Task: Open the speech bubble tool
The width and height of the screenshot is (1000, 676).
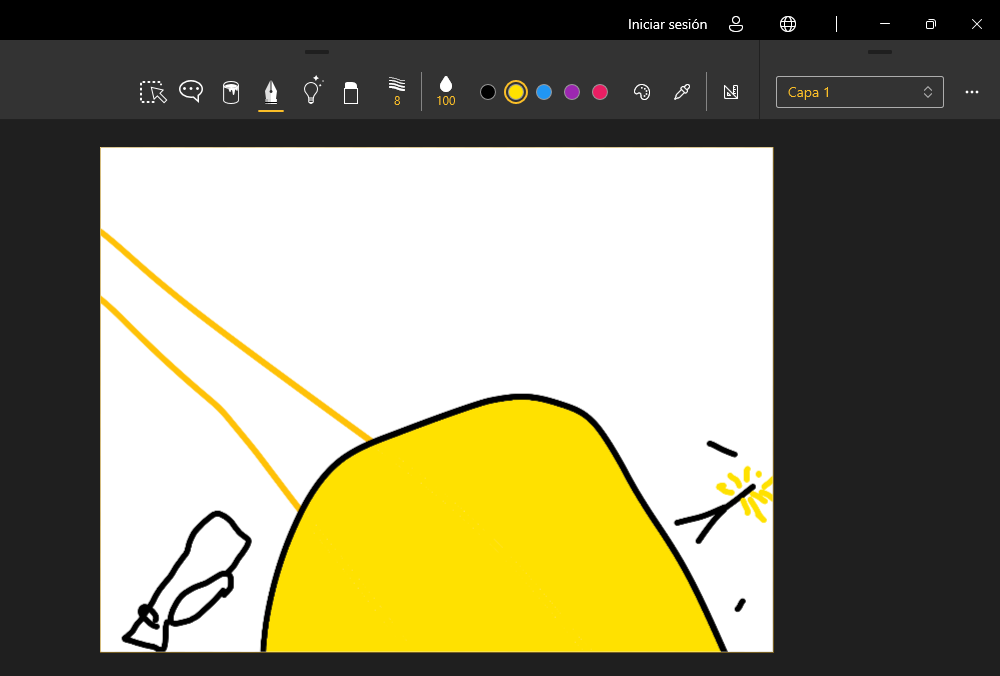Action: [x=191, y=91]
